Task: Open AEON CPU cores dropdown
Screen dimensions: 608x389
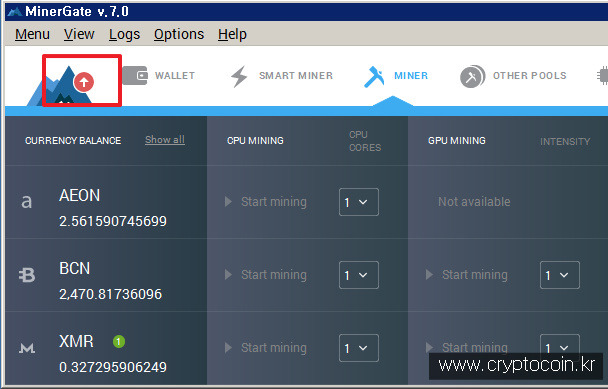Action: tap(359, 202)
